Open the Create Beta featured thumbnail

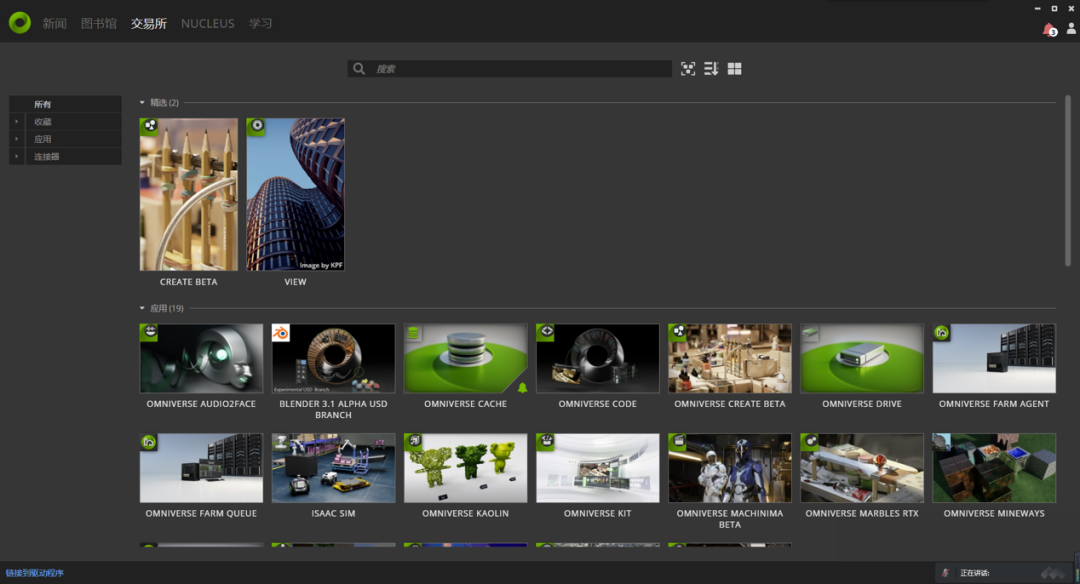pos(189,194)
